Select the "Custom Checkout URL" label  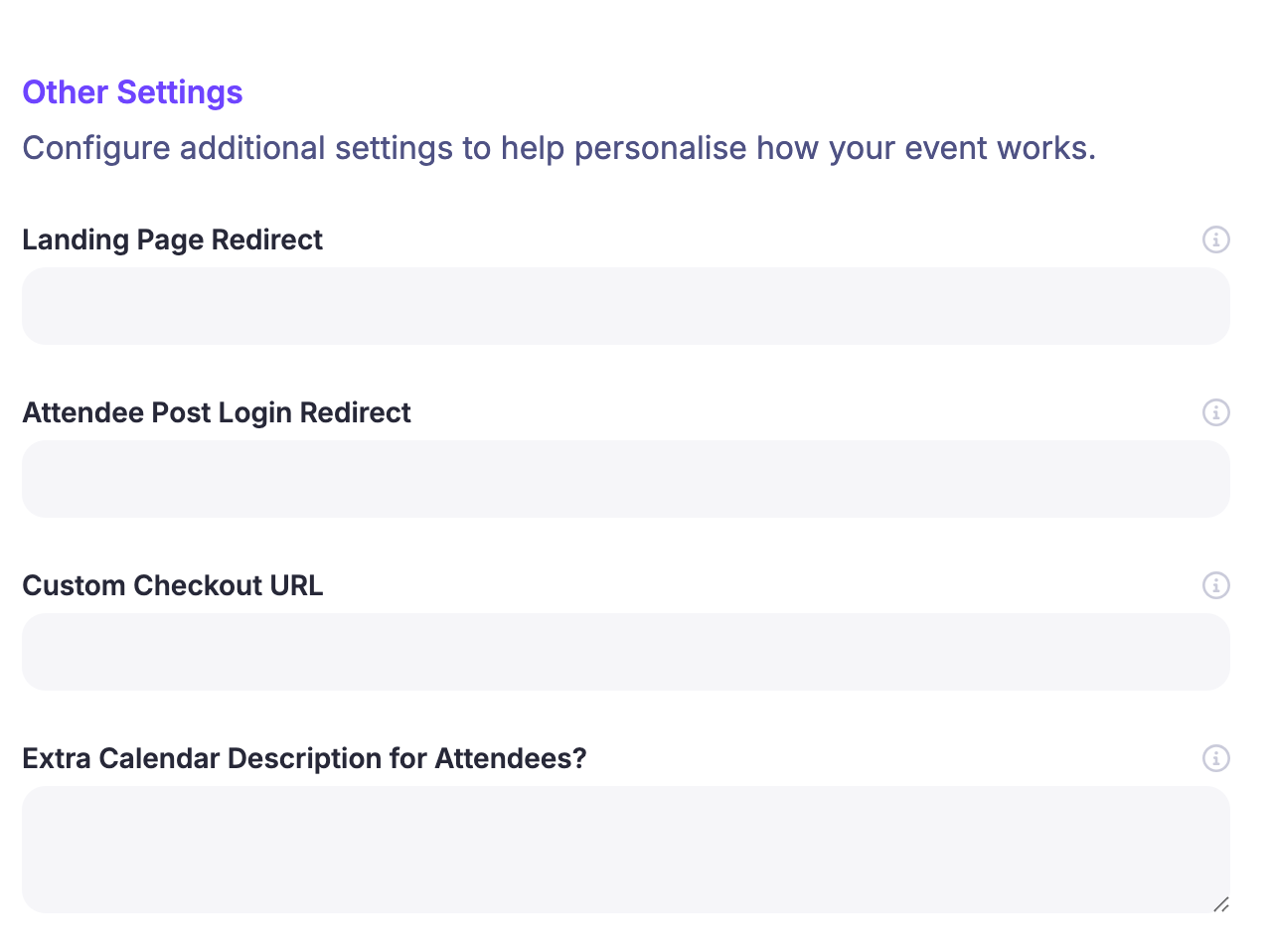tap(173, 586)
